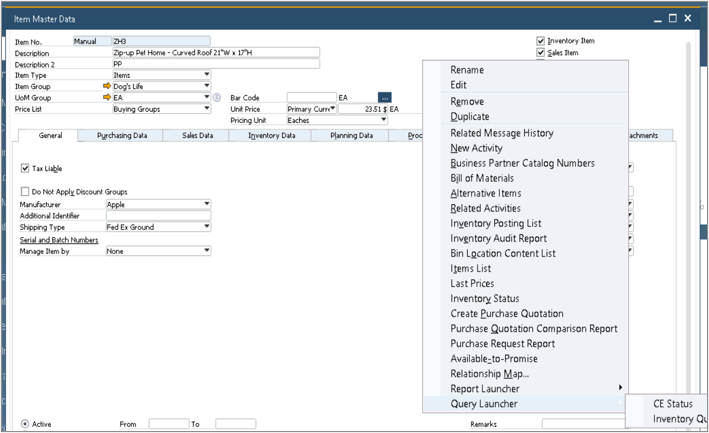The width and height of the screenshot is (709, 433).
Task: Switch to the Sales Data tab
Action: tap(197, 136)
